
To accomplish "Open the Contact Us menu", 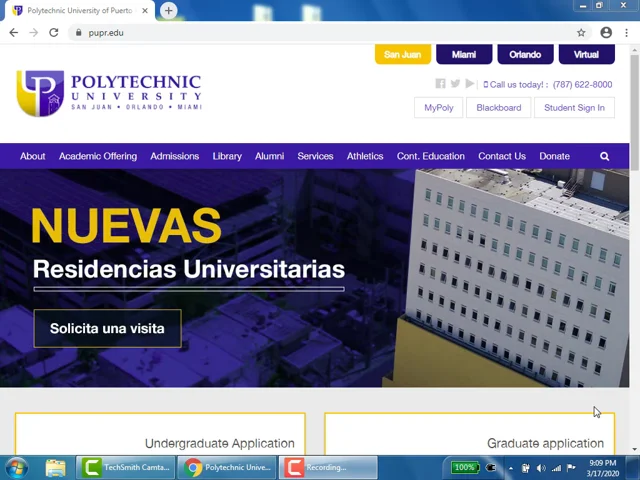I will pos(502,156).
